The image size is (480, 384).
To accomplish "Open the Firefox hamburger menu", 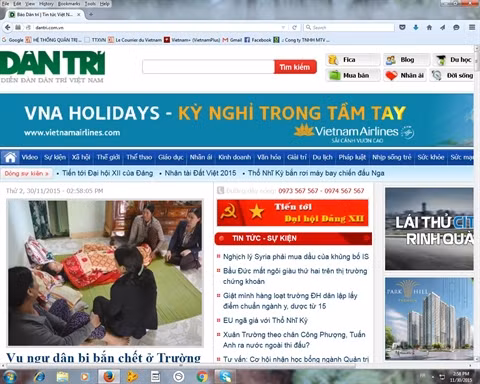I will point(472,27).
